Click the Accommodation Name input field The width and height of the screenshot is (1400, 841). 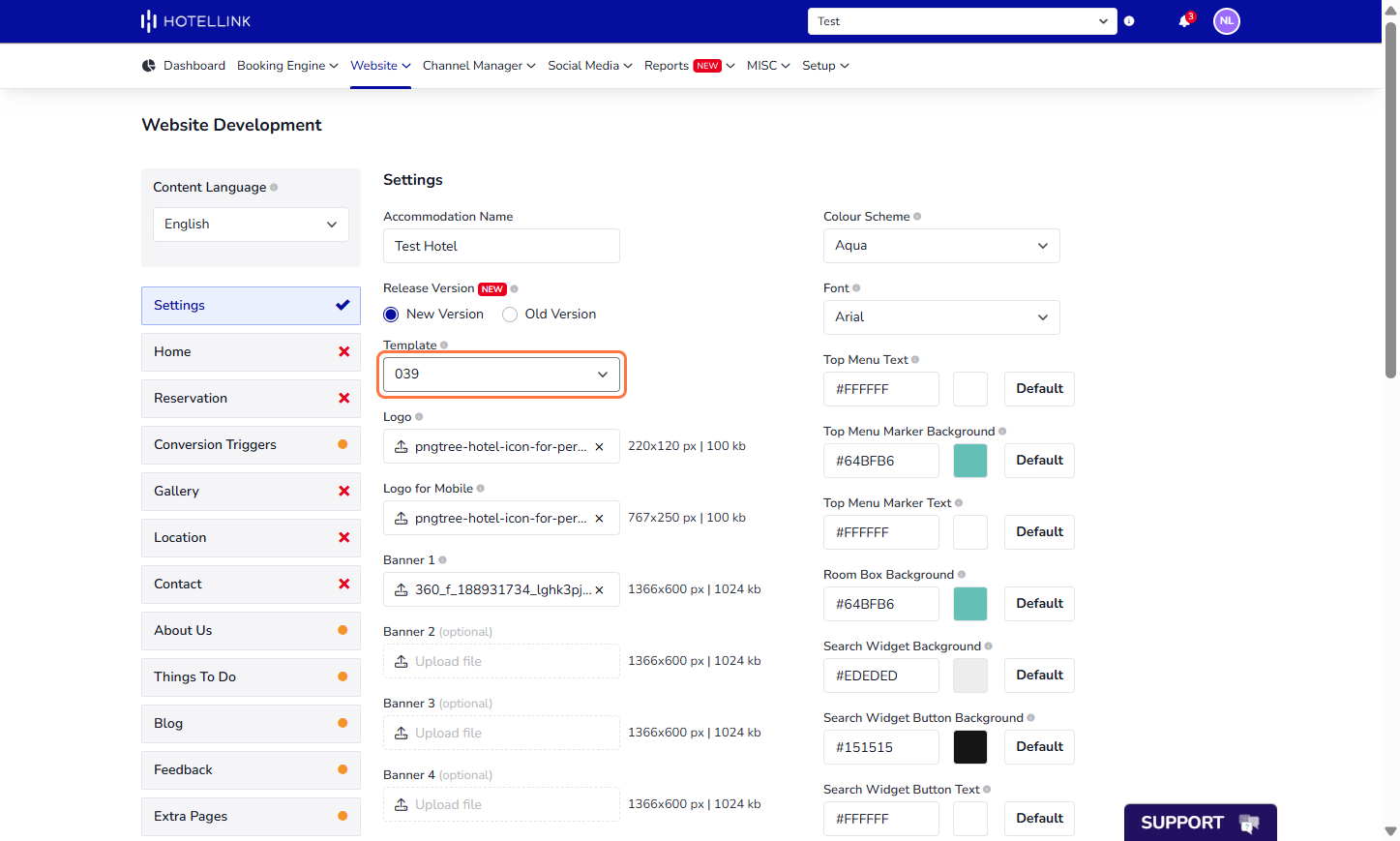[x=501, y=246]
